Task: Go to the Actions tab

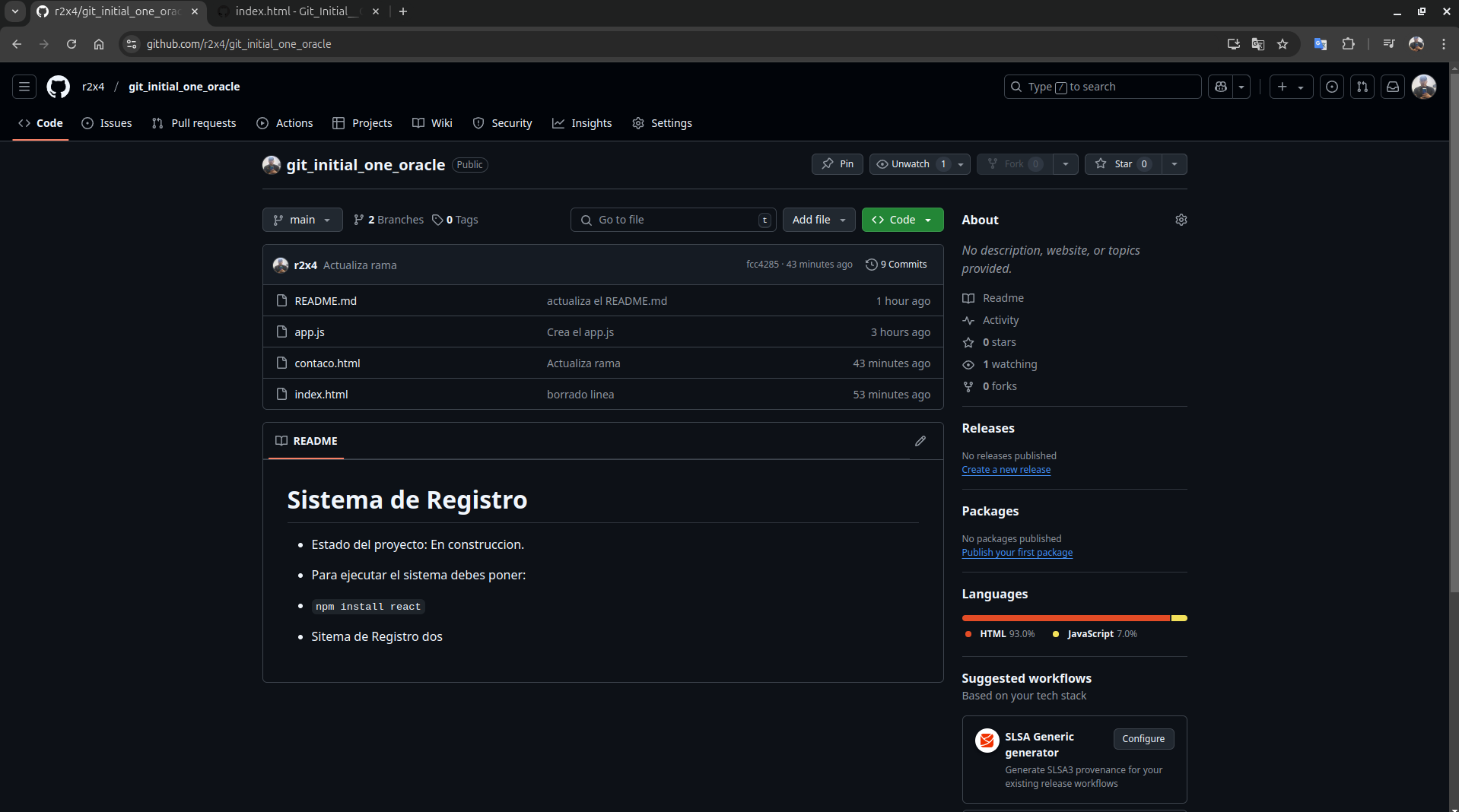Action: coord(284,123)
